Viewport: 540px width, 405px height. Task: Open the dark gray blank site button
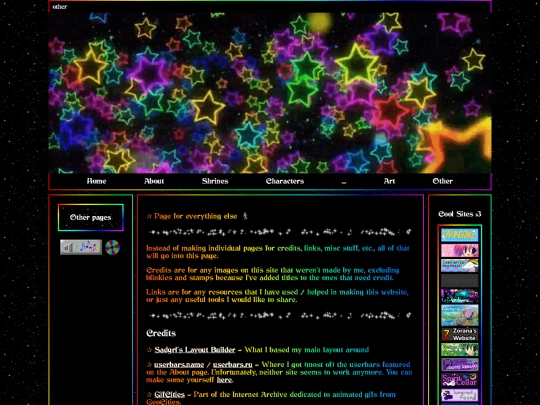[x=460, y=281]
